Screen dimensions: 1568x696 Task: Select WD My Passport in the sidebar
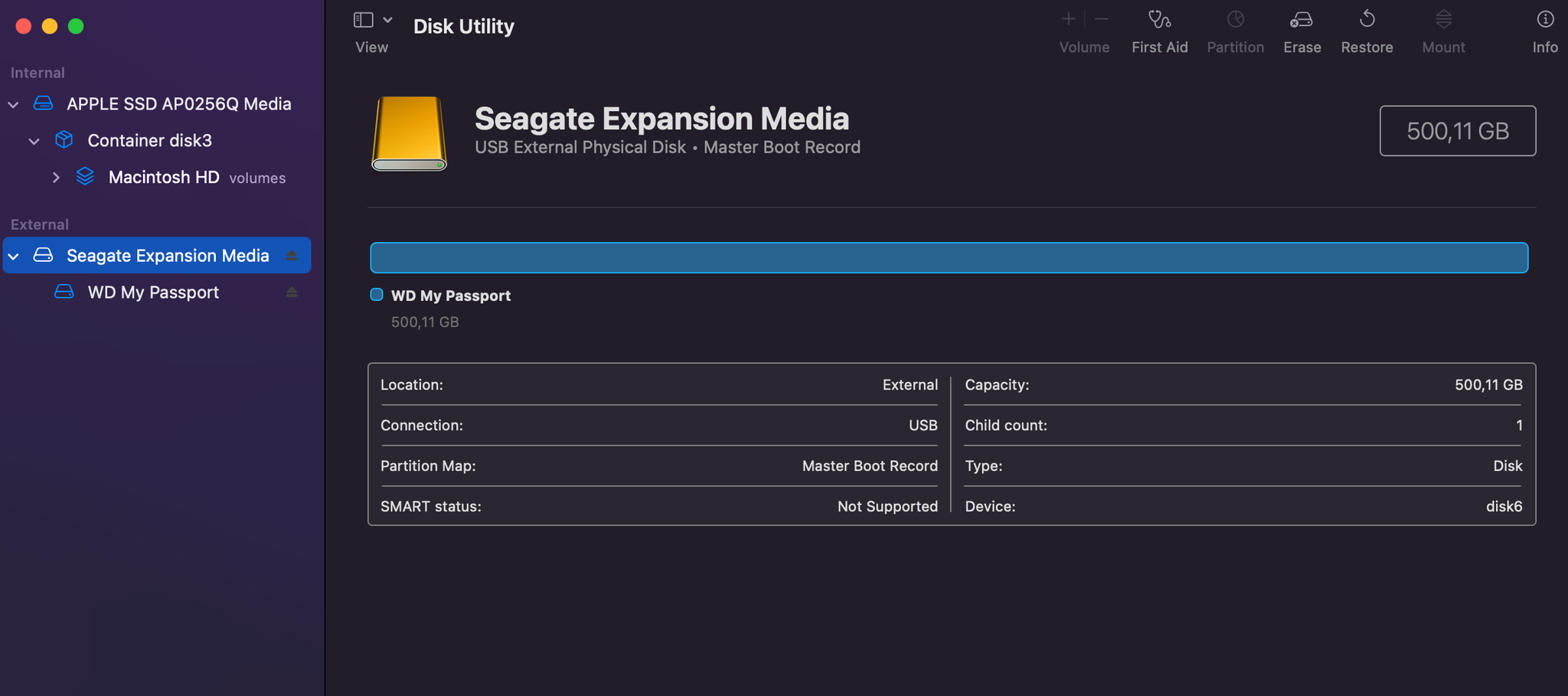(x=153, y=292)
